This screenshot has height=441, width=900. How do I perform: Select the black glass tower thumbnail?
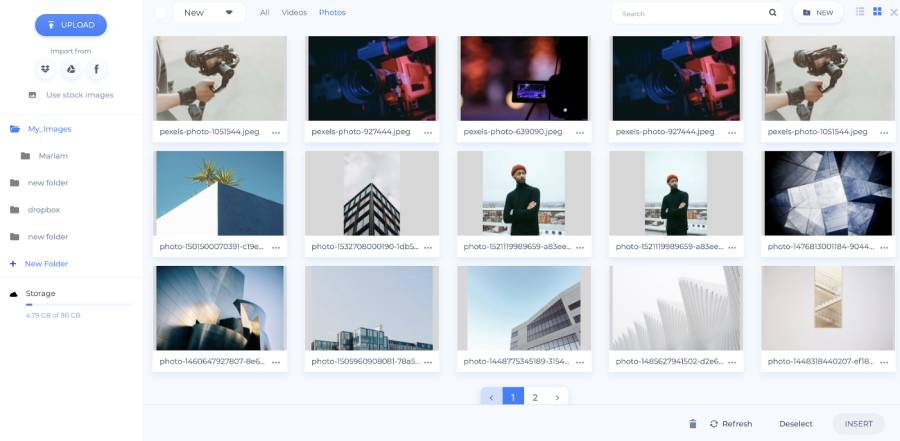coord(372,193)
